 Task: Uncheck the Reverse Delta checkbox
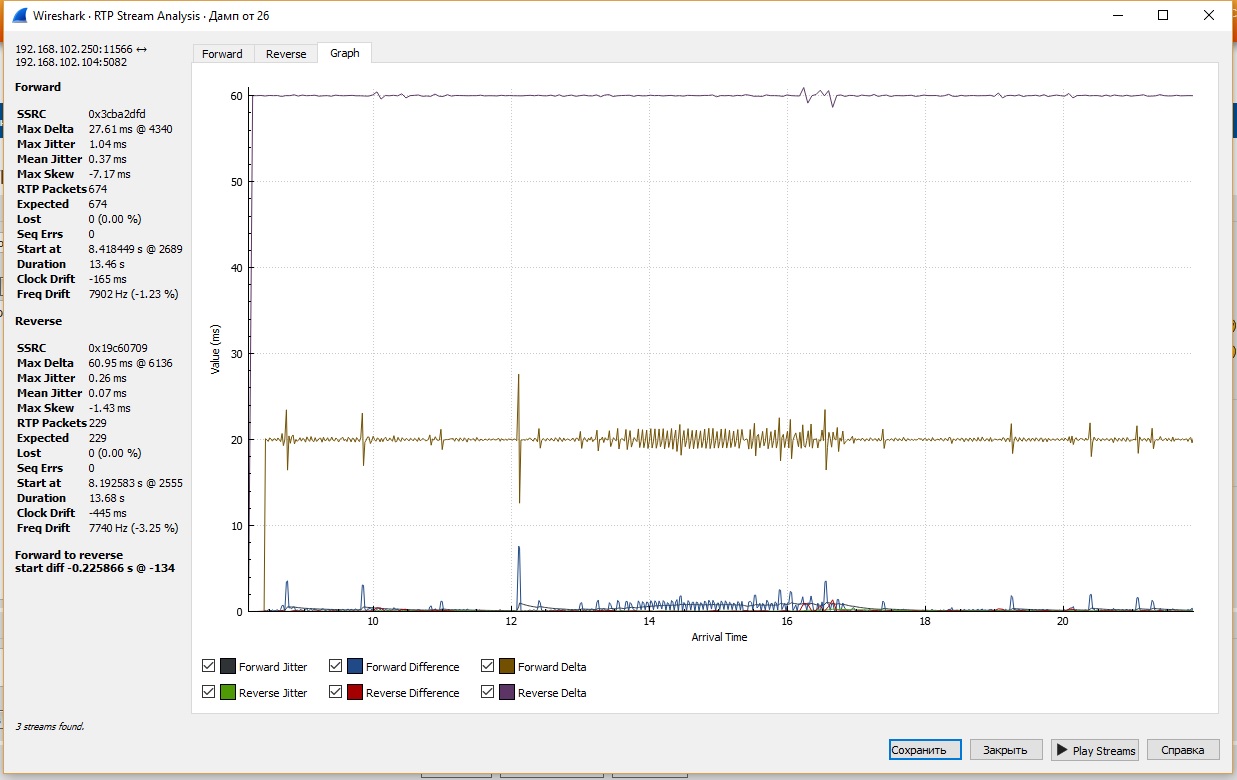[488, 692]
